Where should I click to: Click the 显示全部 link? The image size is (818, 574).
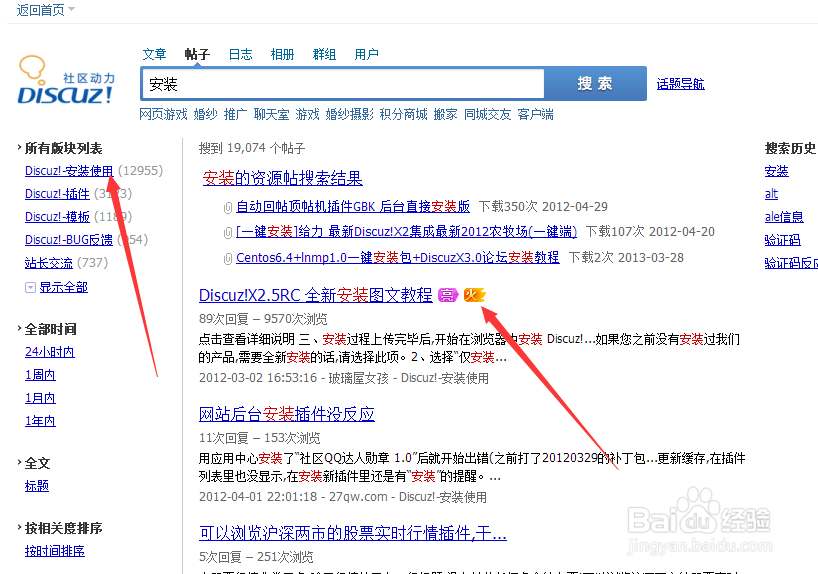tap(64, 287)
